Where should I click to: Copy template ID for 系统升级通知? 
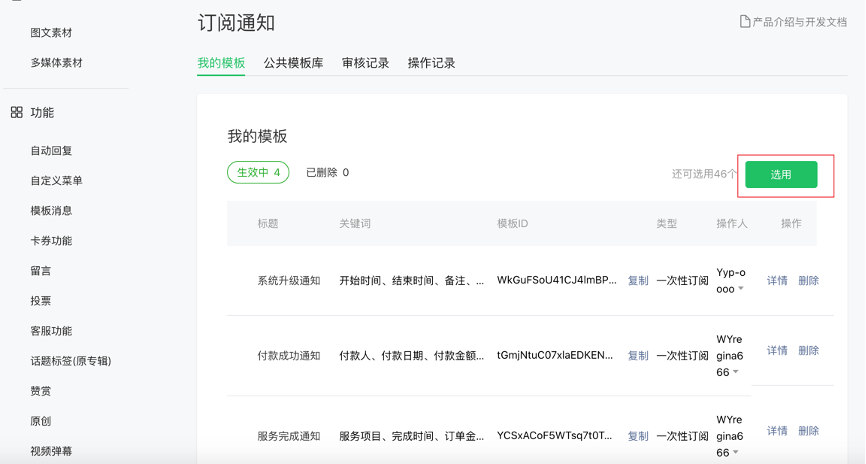coord(638,281)
